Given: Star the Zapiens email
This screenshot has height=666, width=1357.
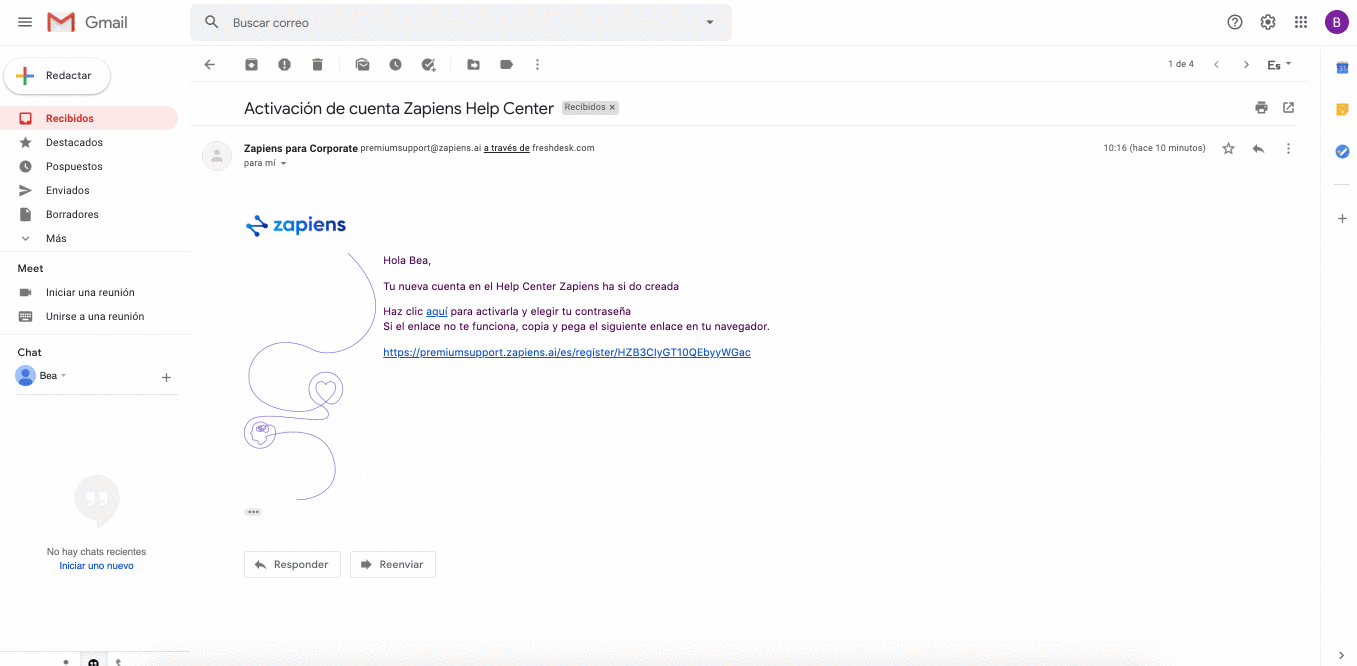Looking at the screenshot, I should pyautogui.click(x=1229, y=148).
